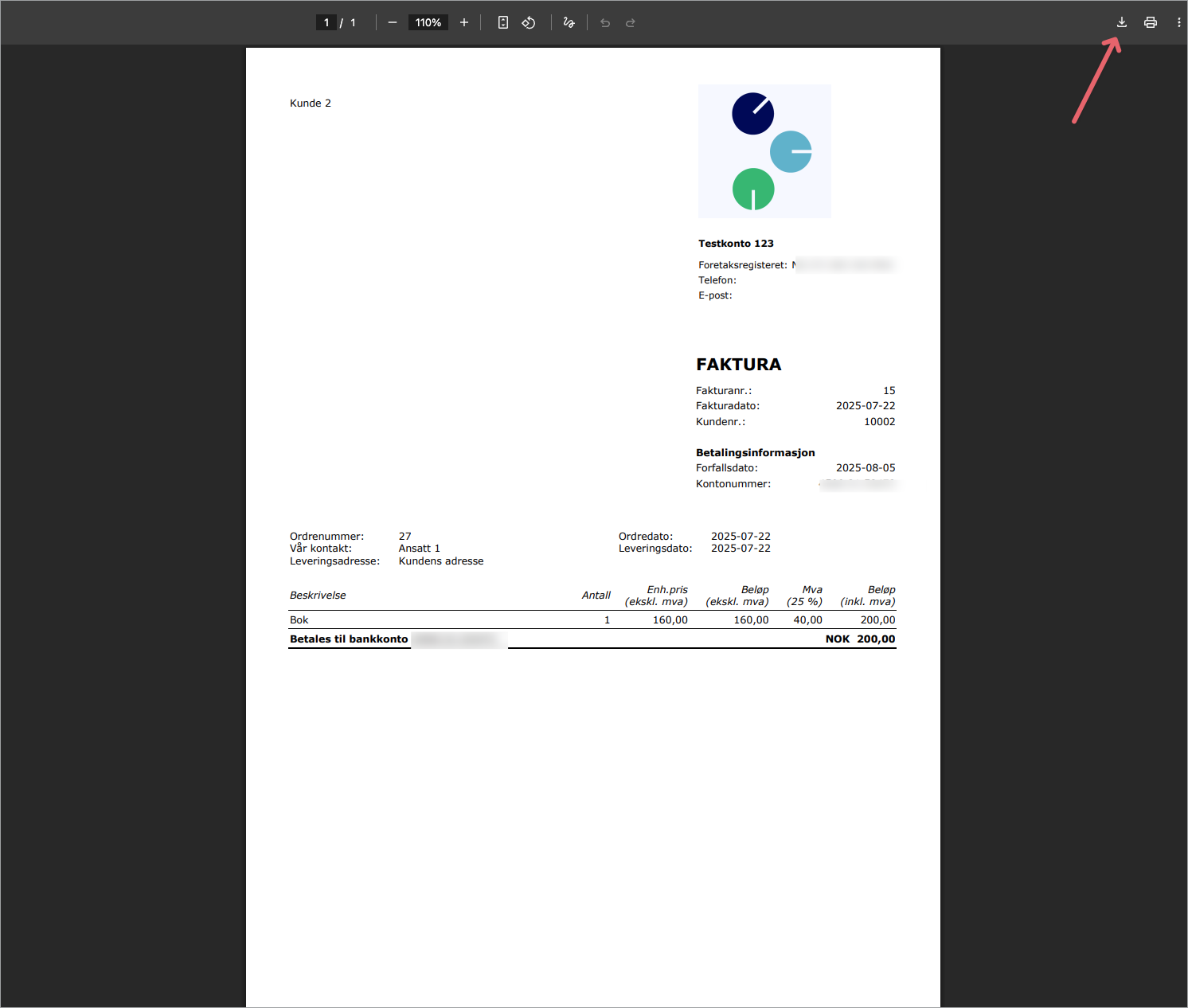The image size is (1188, 1008).
Task: Click the Bok line item description
Action: pyautogui.click(x=299, y=620)
